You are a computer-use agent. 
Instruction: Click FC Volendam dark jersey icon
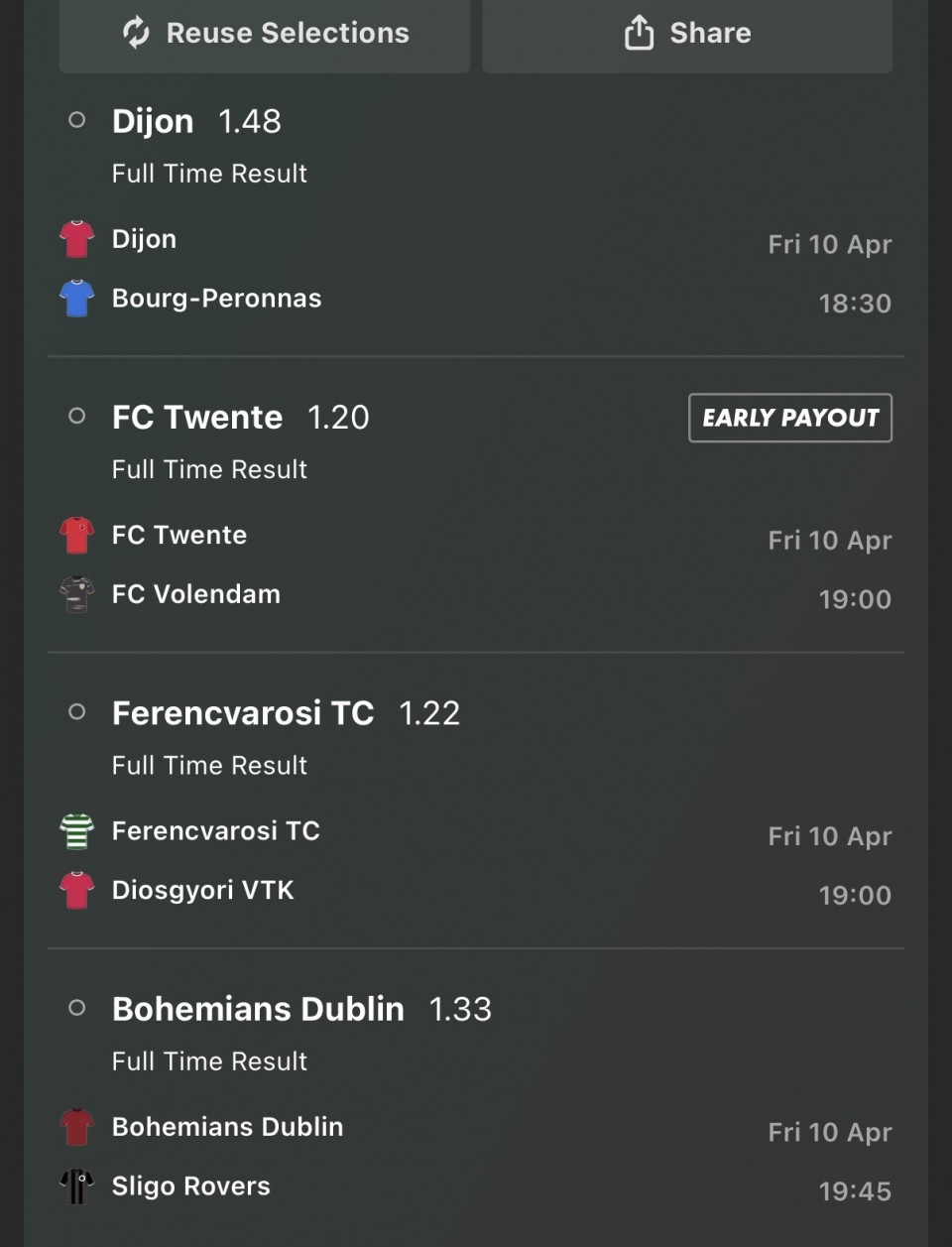(x=76, y=594)
